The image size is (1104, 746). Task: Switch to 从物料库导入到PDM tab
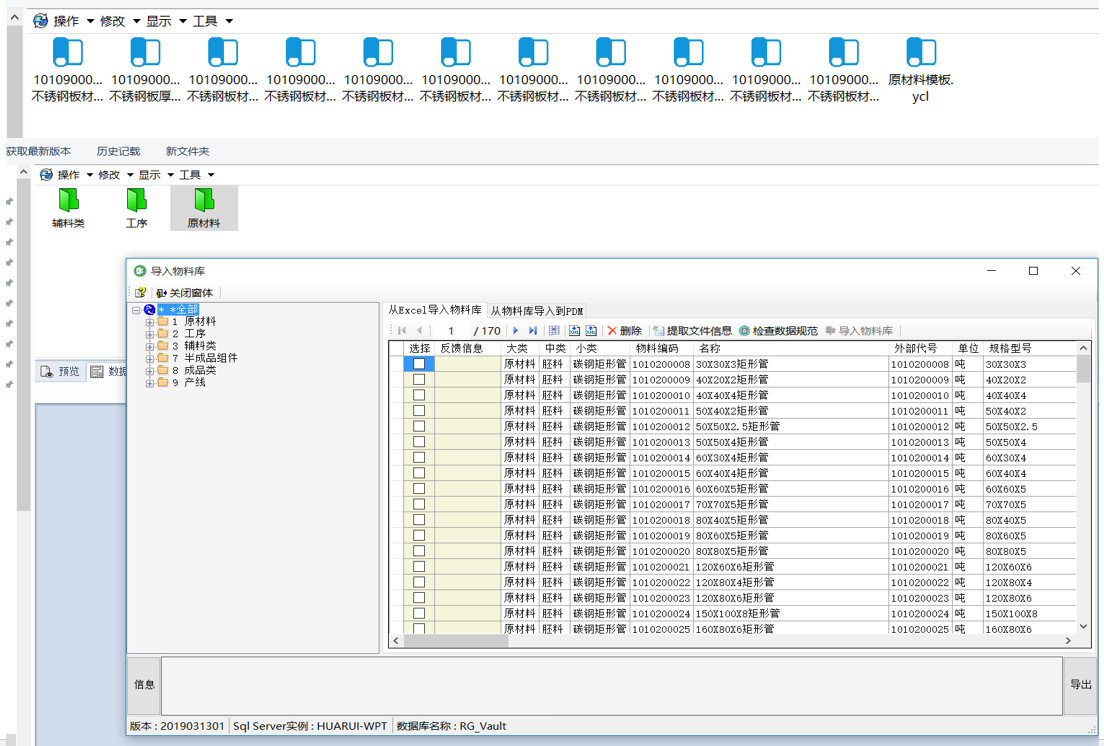(536, 311)
